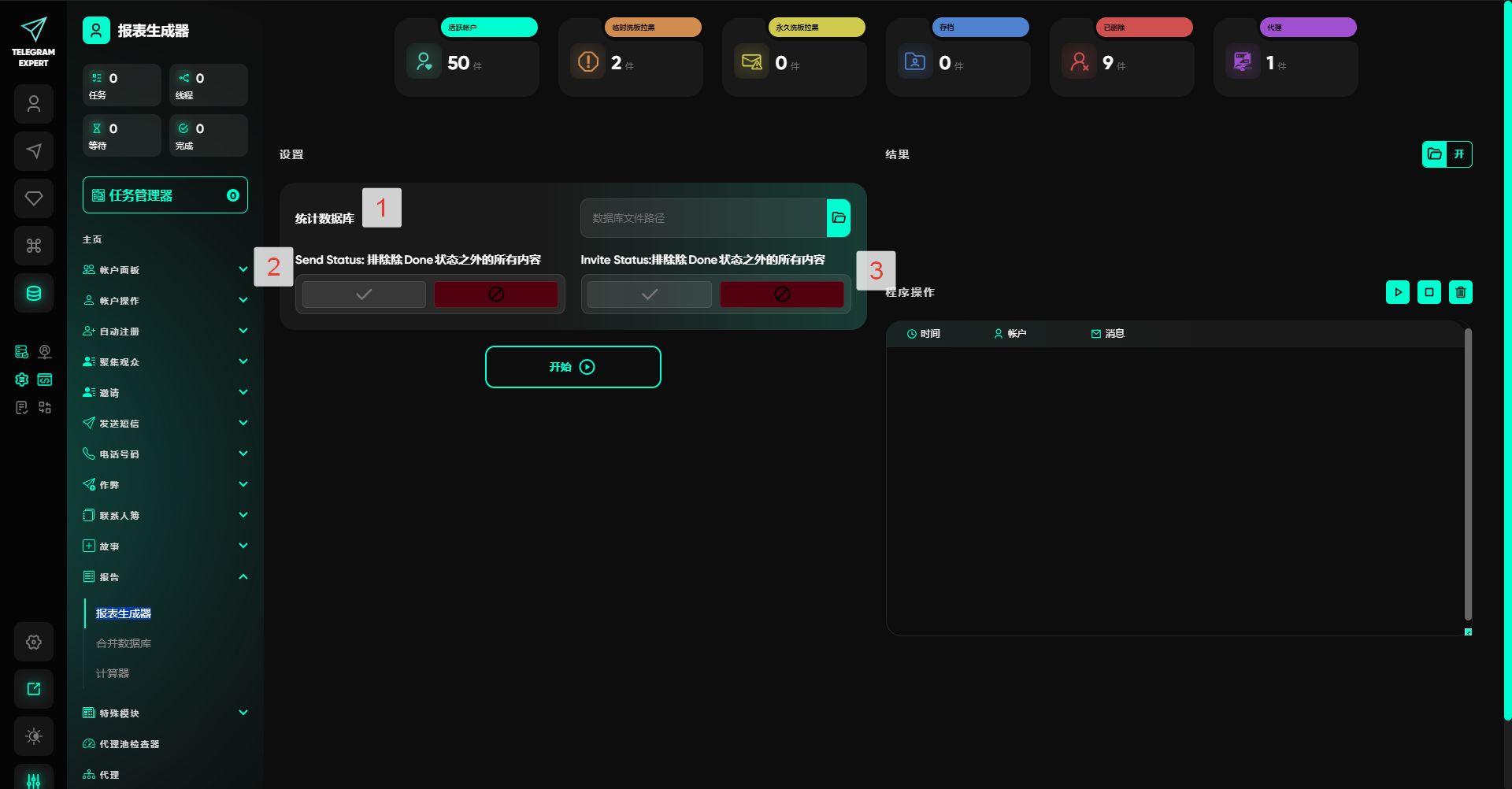Screen dimensions: 1512x789
Task: Open 计算器 submenu item
Action: (113, 673)
